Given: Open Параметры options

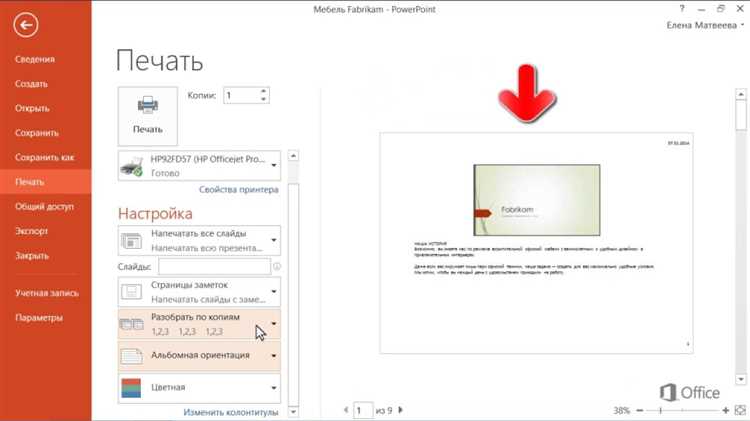Looking at the screenshot, I should coord(39,318).
